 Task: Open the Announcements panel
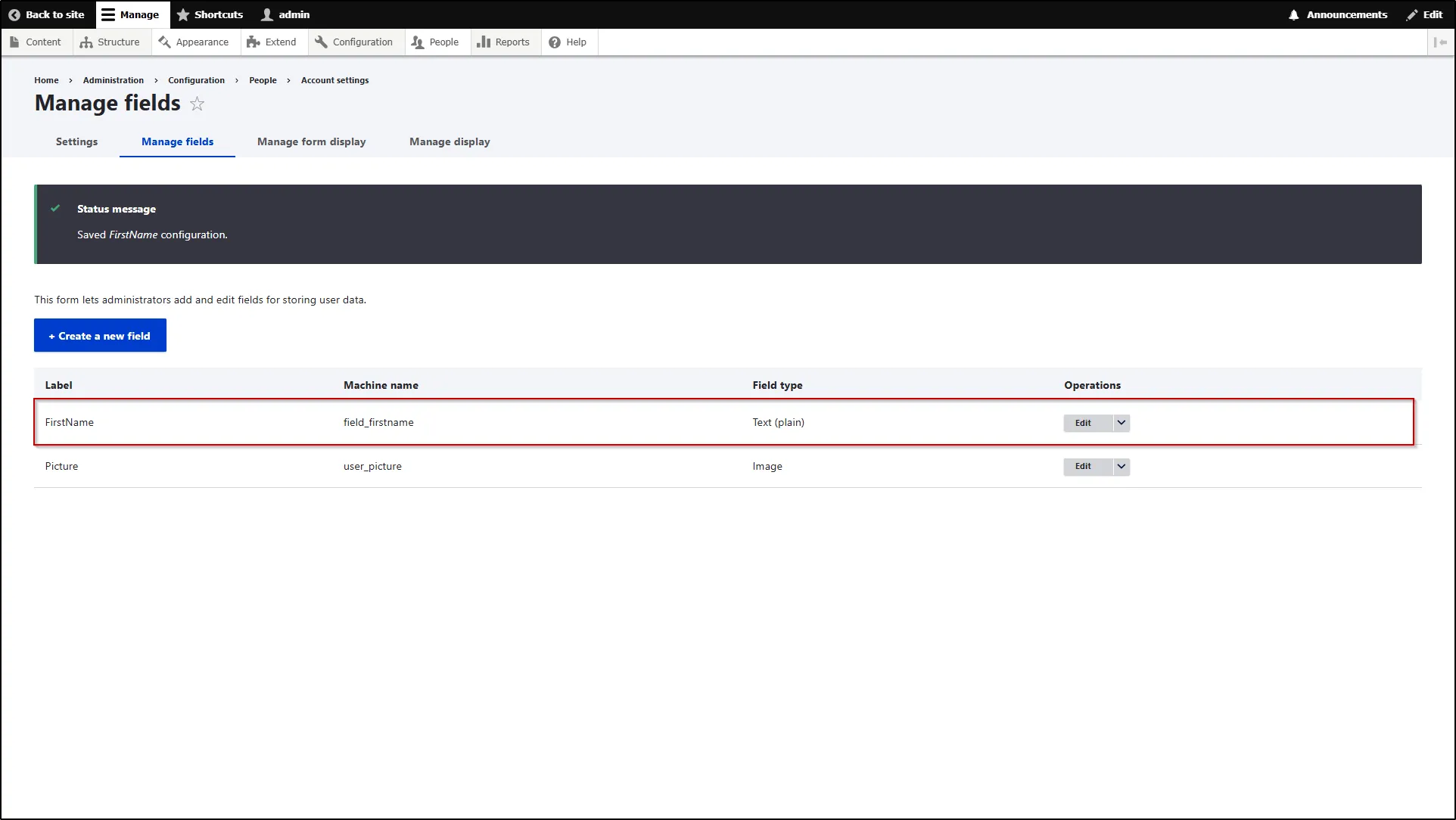pos(1337,14)
